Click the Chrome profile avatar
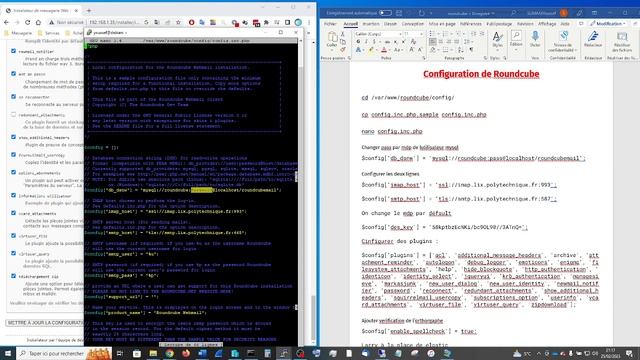 [x=298, y=22]
